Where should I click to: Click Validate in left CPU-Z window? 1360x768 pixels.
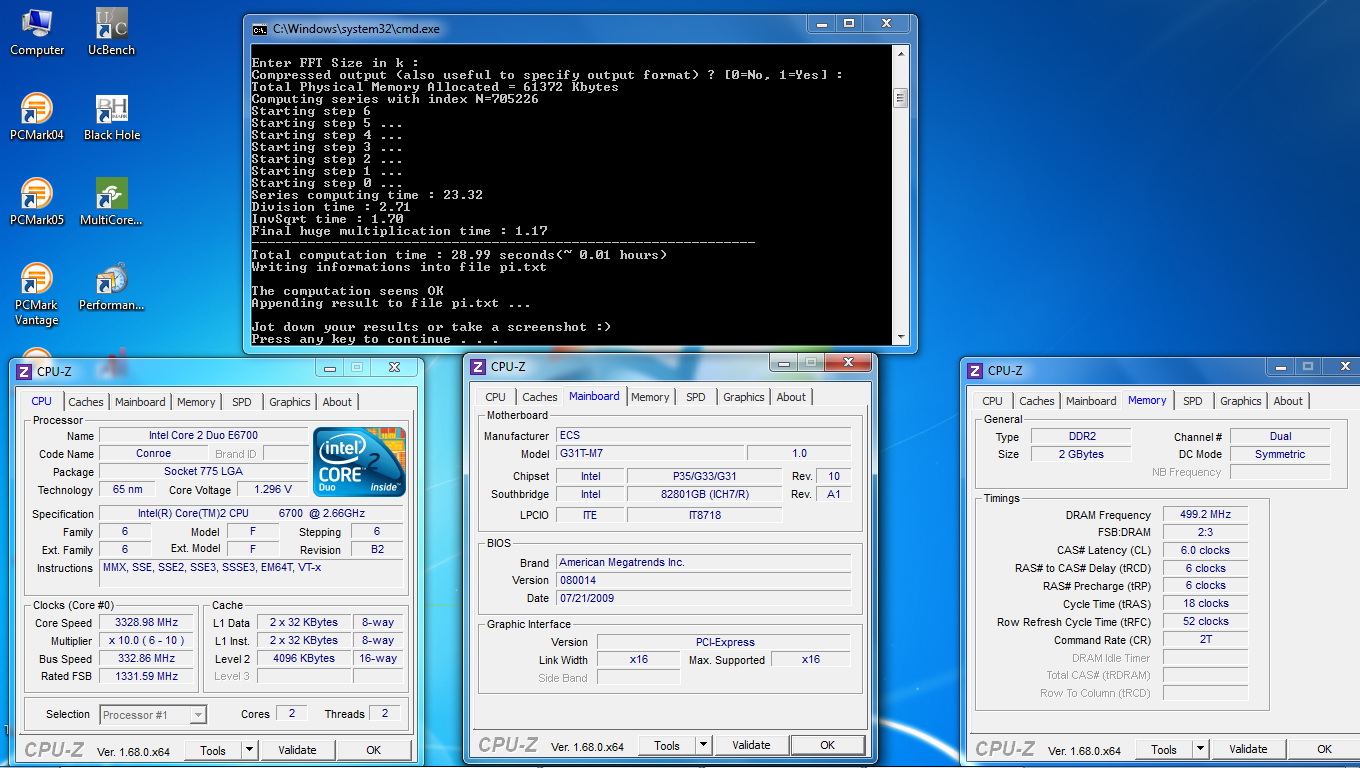pos(297,750)
